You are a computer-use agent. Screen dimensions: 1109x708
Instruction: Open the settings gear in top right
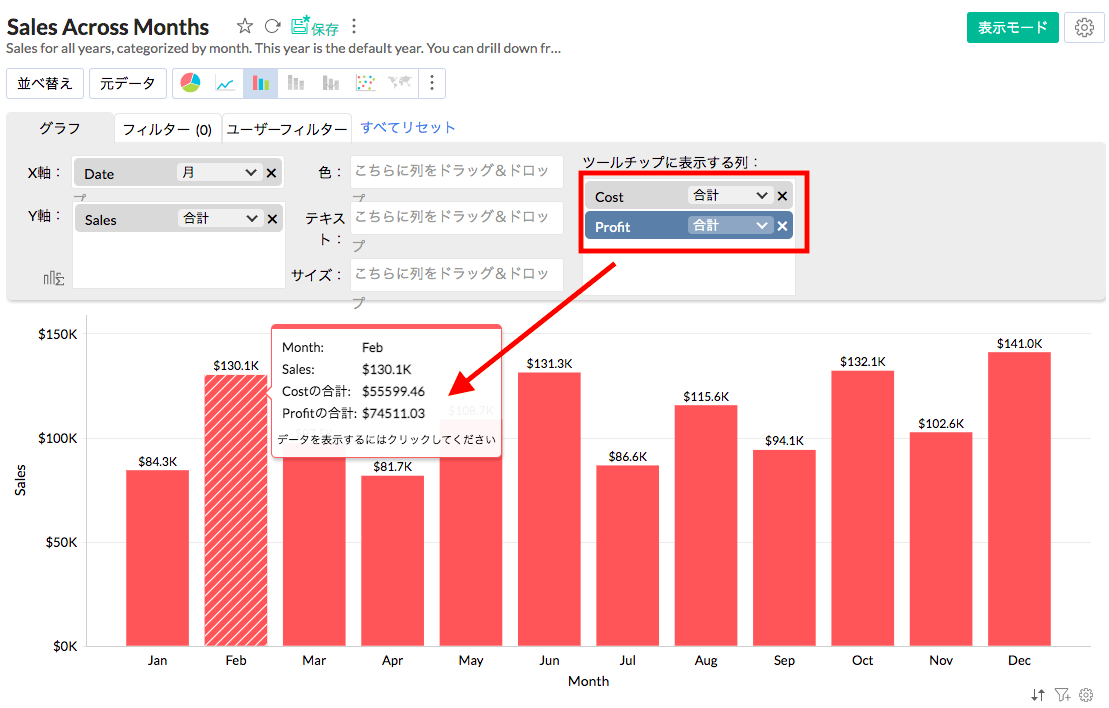(1084, 28)
